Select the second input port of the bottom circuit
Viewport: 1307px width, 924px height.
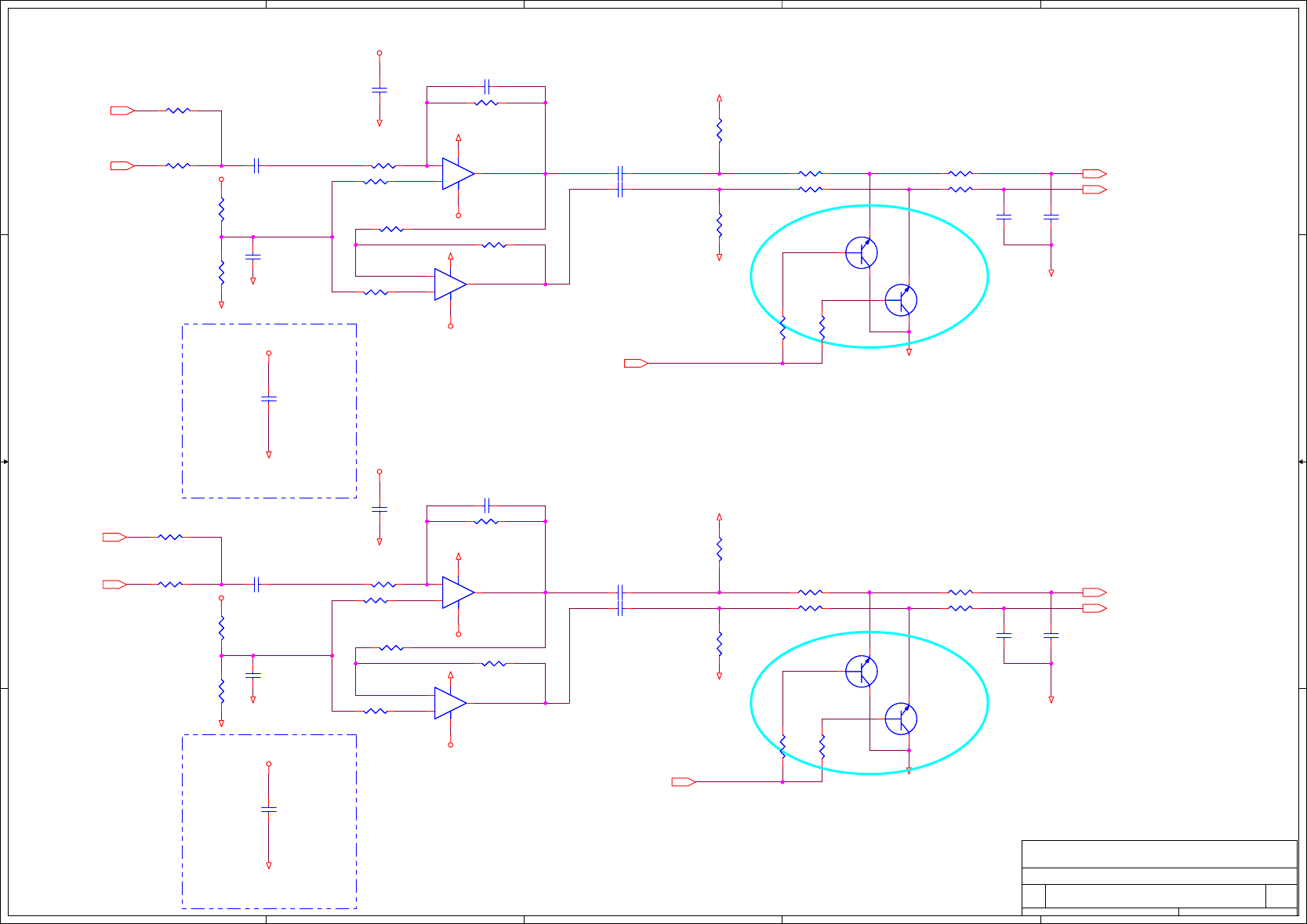(x=114, y=584)
